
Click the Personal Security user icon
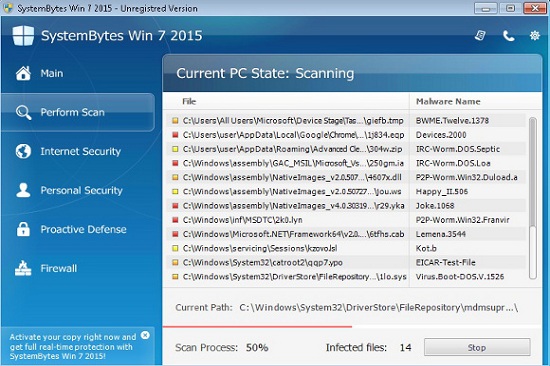tap(23, 190)
